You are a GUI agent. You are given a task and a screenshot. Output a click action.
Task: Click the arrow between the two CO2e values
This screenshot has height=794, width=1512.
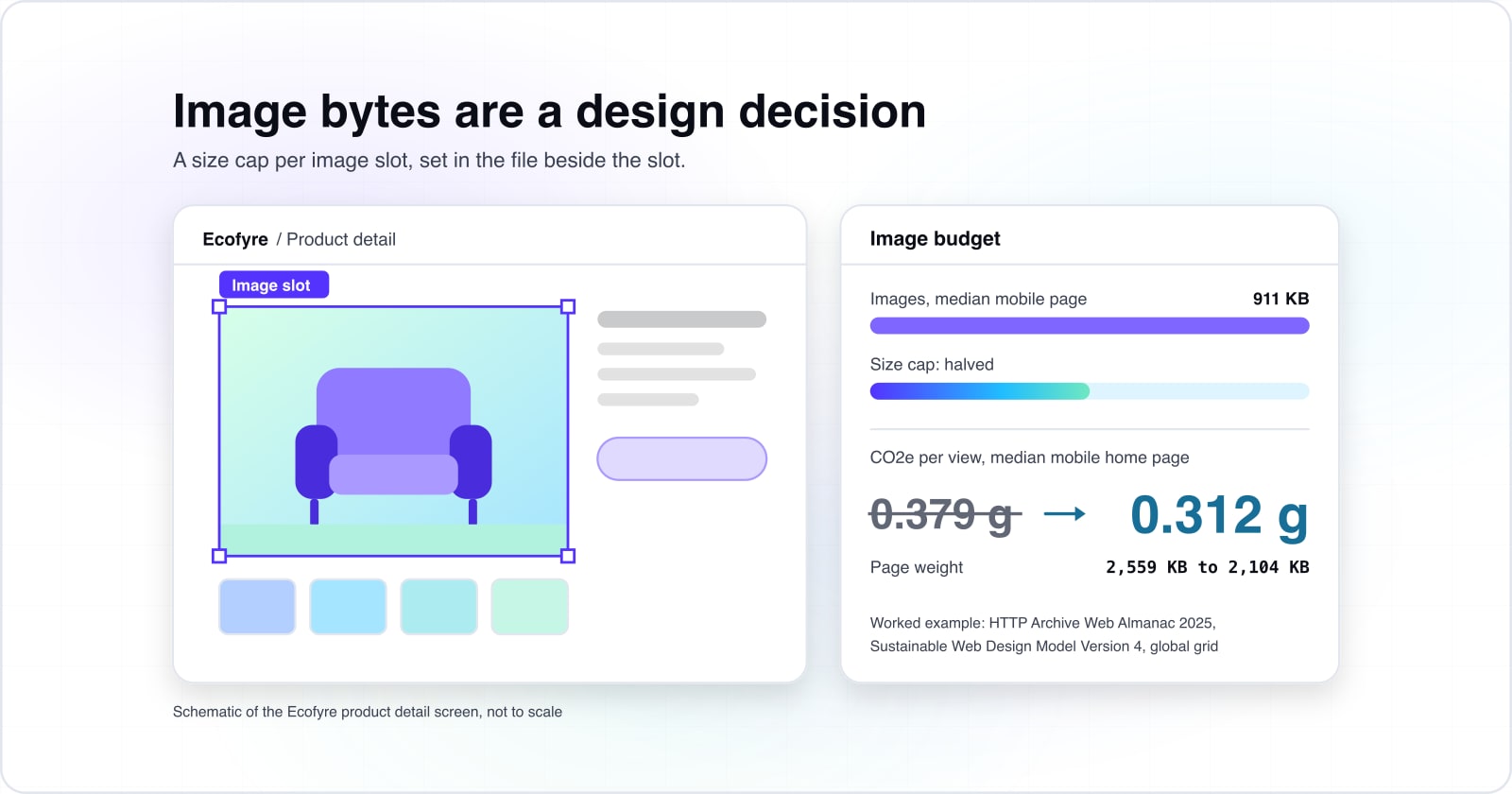click(x=1064, y=514)
